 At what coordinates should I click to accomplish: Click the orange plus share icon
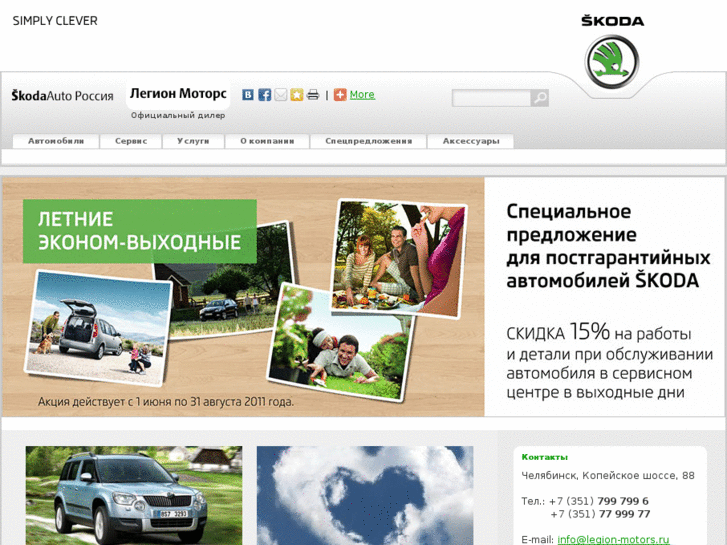pyautogui.click(x=340, y=95)
